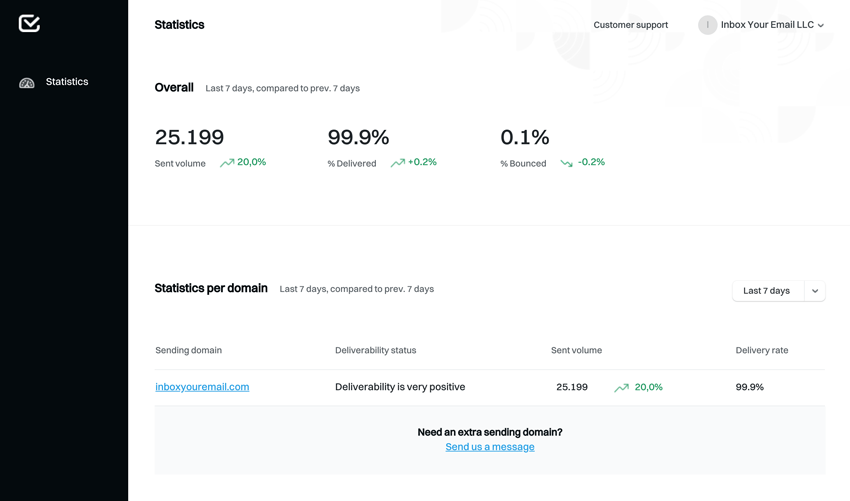Image resolution: width=850 pixels, height=501 pixels.
Task: Click the Deliverability status column header
Action: pos(375,350)
